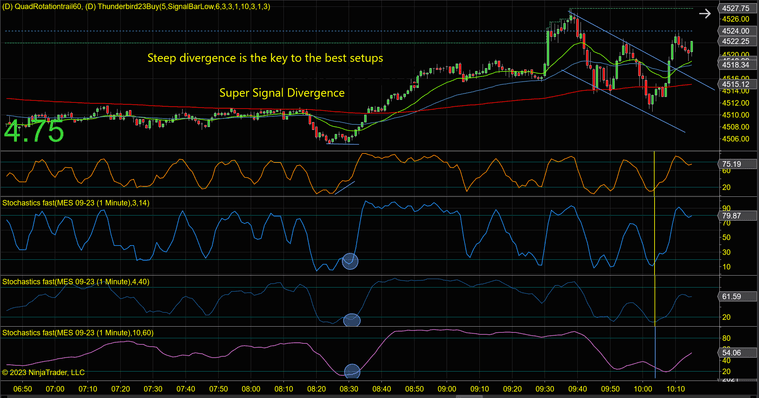Click the Stochastics fast 10,60 panel label
The image size is (759, 398).
[x=77, y=333]
